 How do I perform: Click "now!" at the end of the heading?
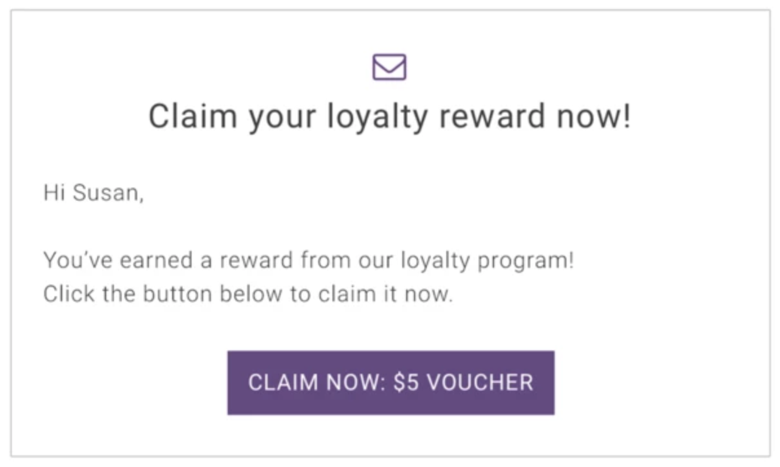pyautogui.click(x=594, y=116)
